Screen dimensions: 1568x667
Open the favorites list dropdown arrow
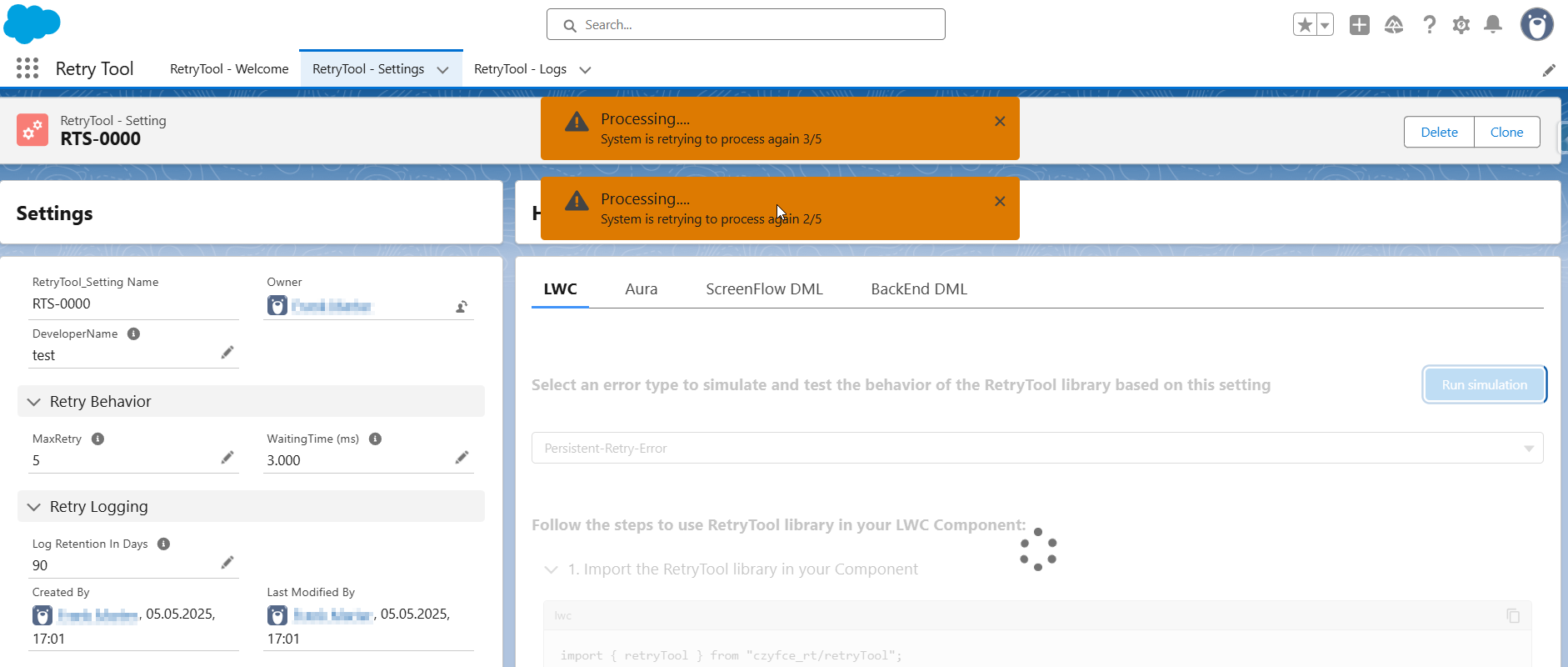tap(1325, 25)
